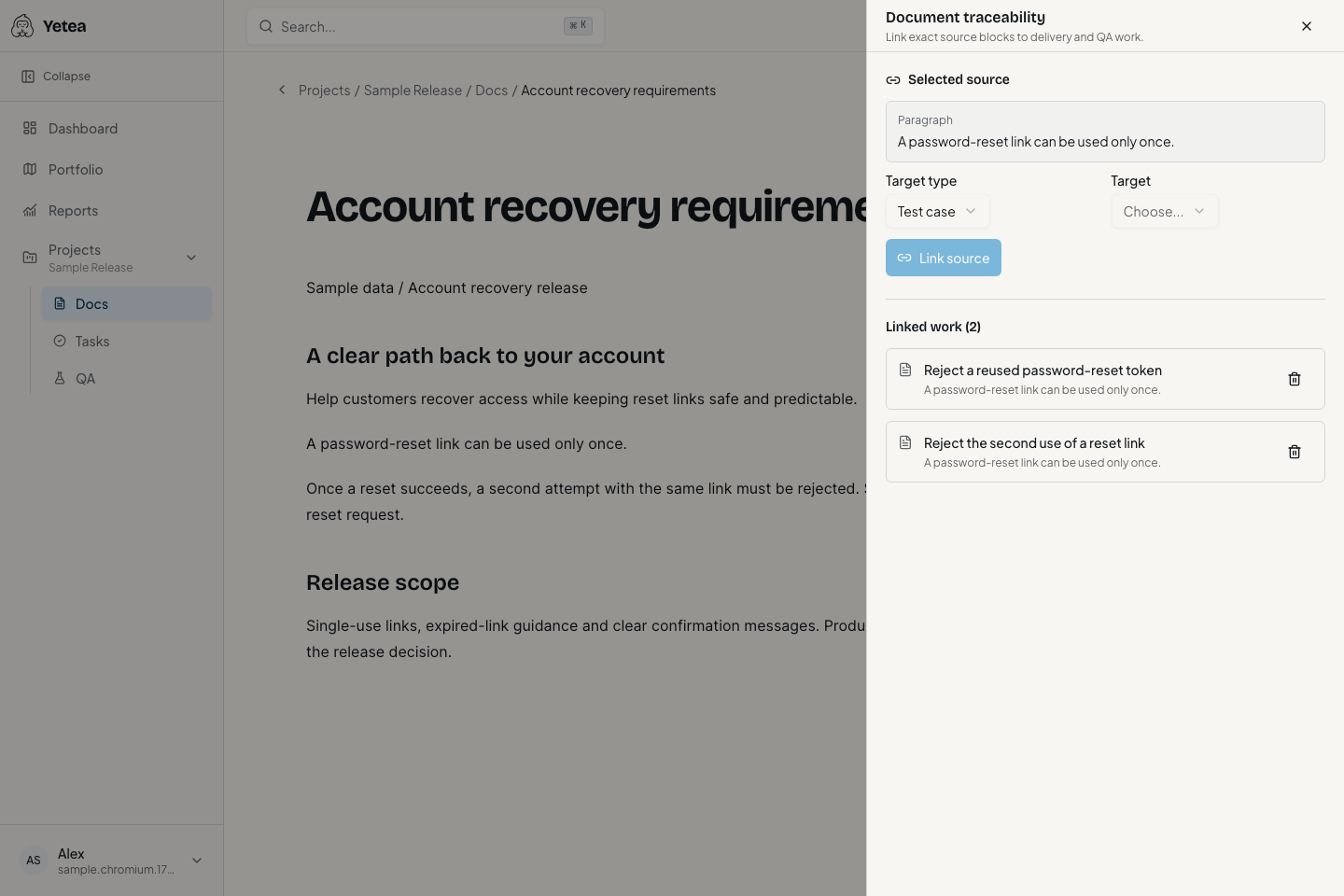Open the Reports chart icon
1344x896 pixels.
coord(30,211)
